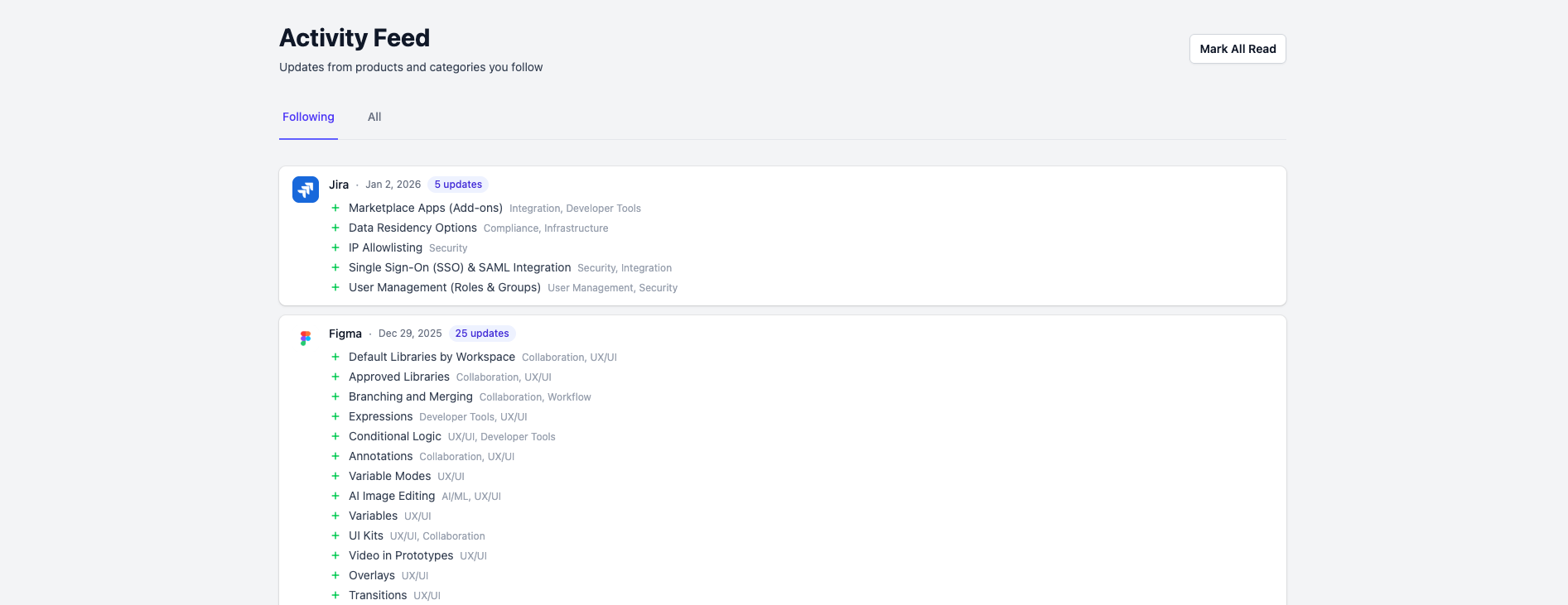Open IP Allowlisting feature

[385, 247]
